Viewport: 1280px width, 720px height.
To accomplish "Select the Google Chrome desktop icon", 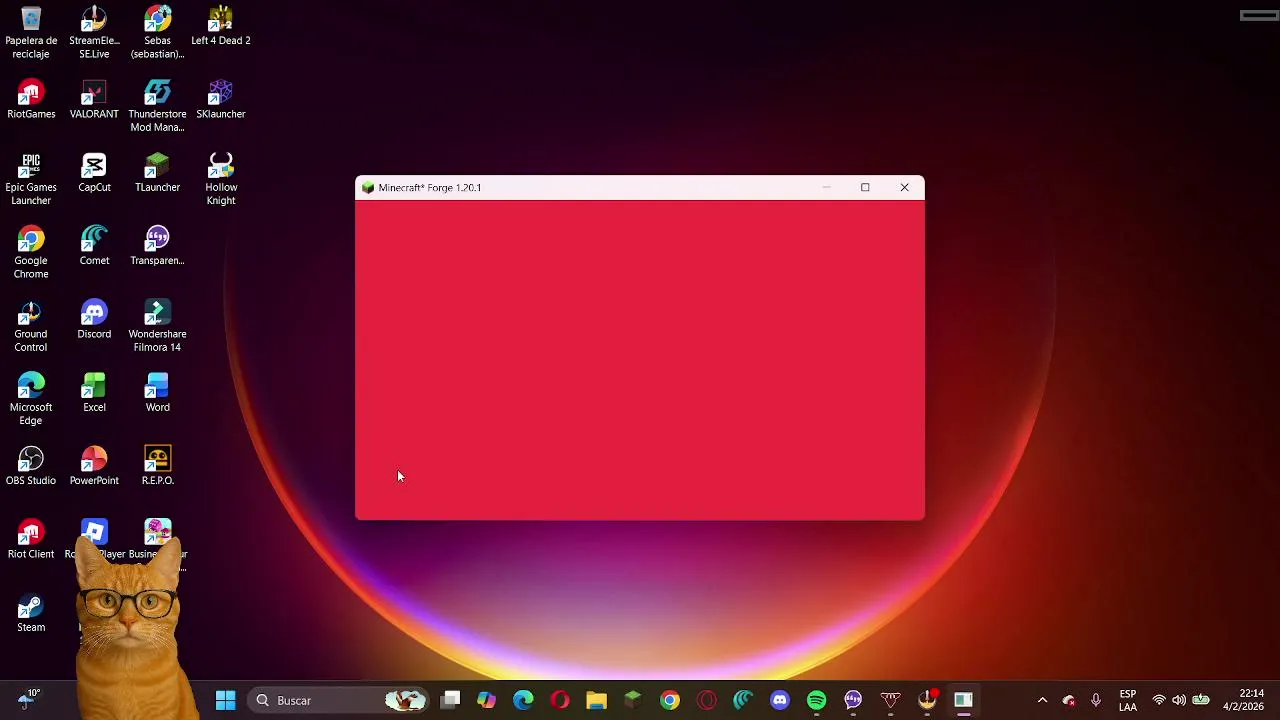I will tap(31, 253).
